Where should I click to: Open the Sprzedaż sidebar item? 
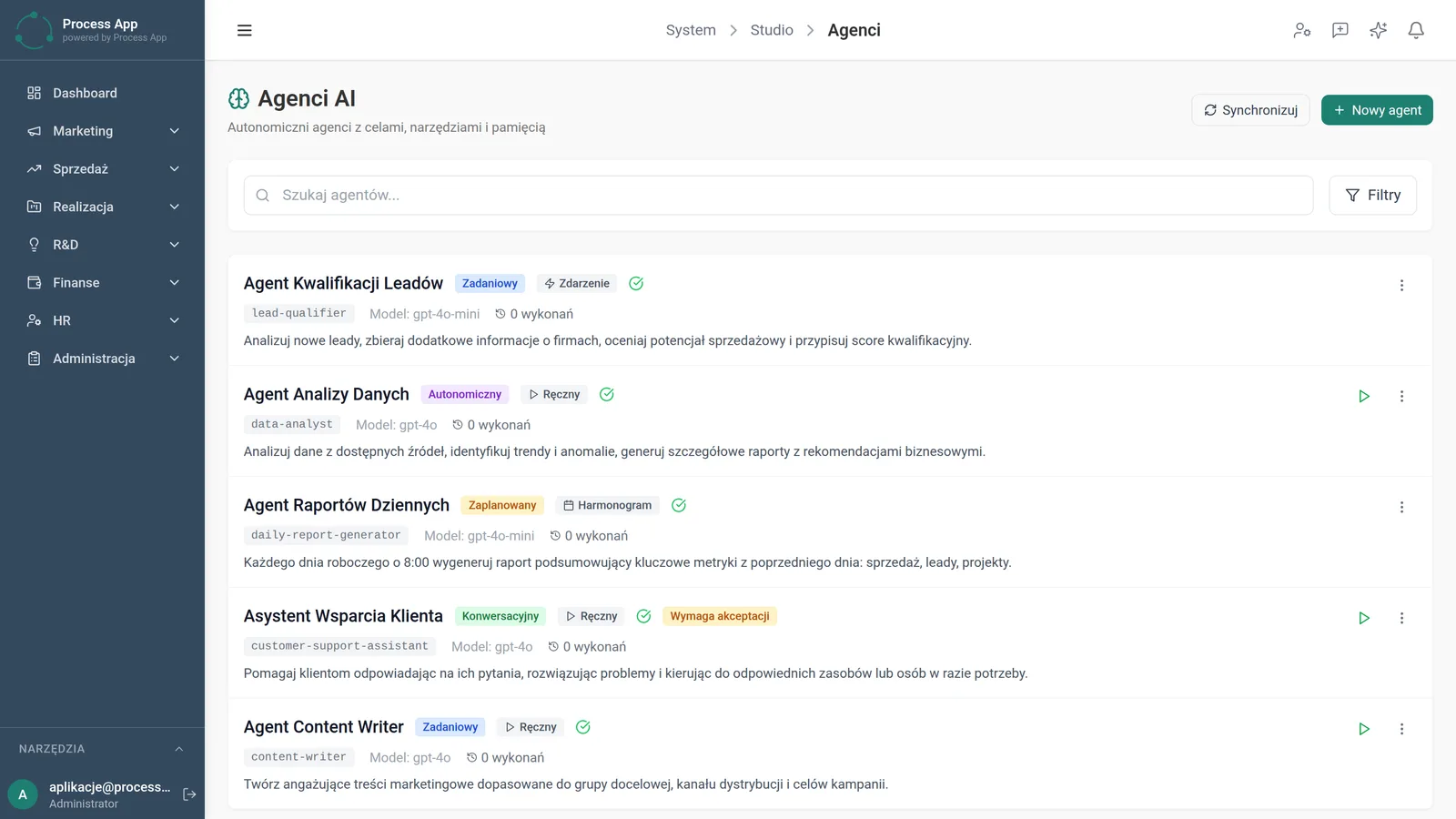coord(102,169)
